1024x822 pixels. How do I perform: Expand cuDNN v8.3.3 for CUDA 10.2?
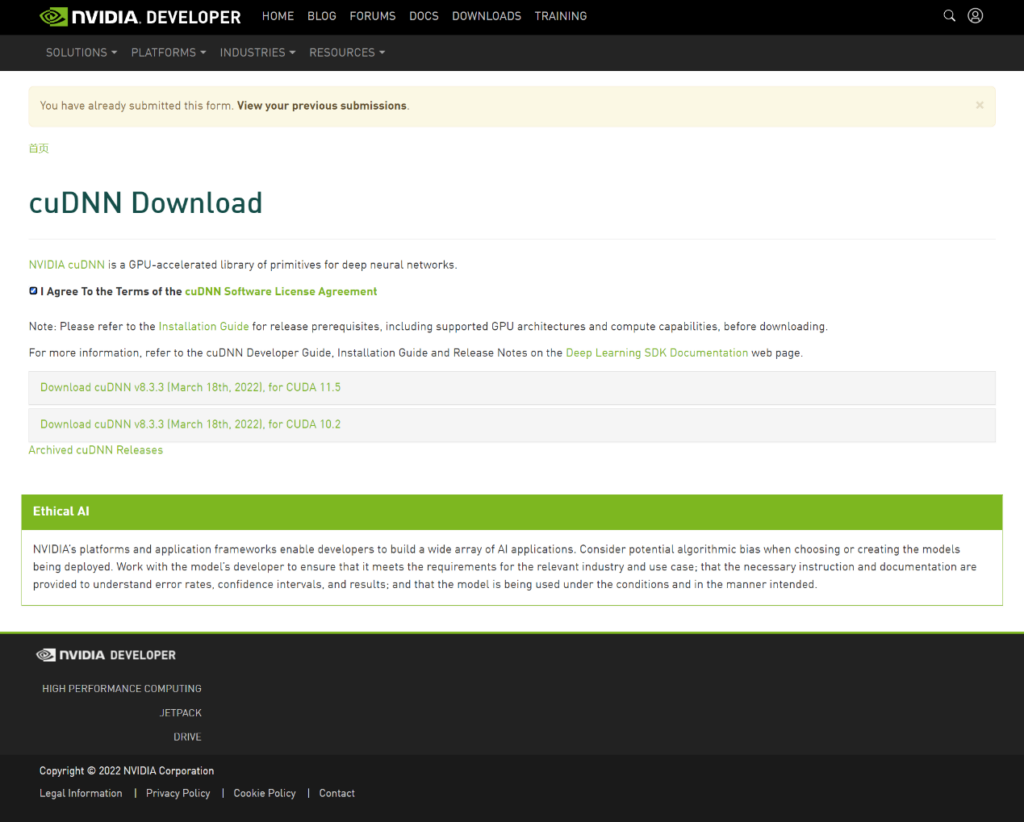coord(190,424)
